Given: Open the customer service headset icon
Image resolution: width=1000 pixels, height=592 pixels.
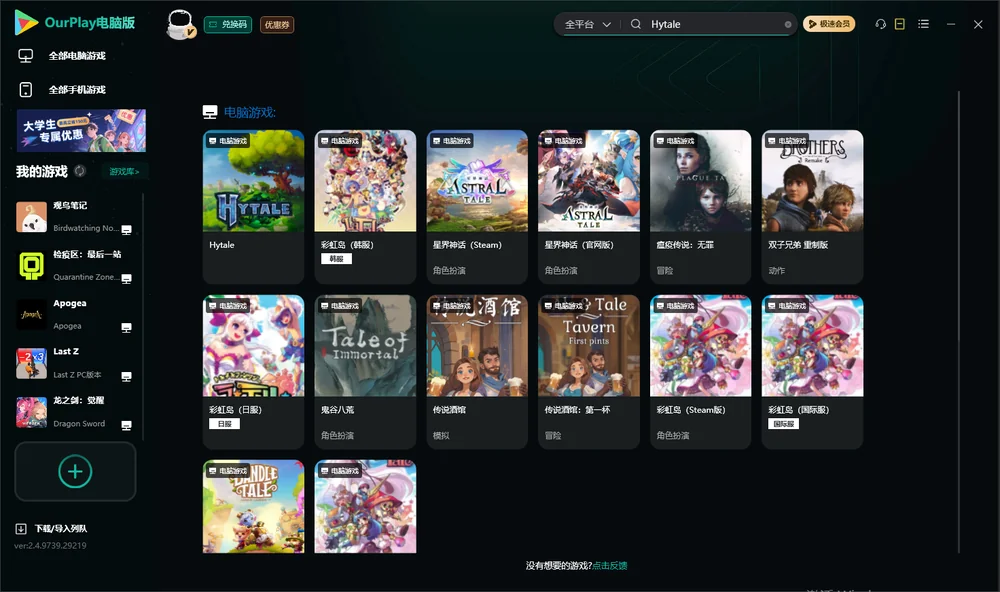Looking at the screenshot, I should pyautogui.click(x=881, y=24).
